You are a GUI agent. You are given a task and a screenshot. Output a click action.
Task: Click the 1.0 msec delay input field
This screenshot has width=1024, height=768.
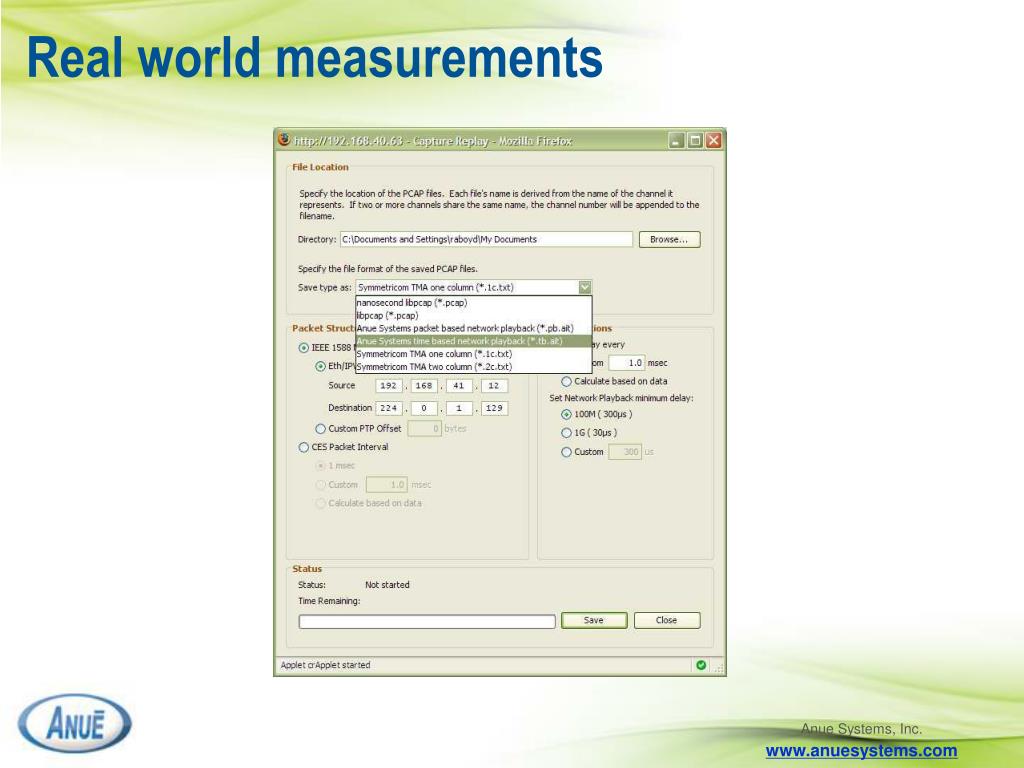(627, 363)
